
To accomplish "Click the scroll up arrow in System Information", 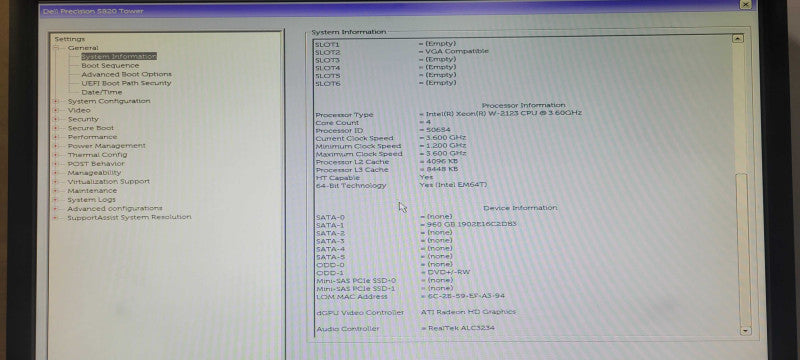I will point(737,38).
